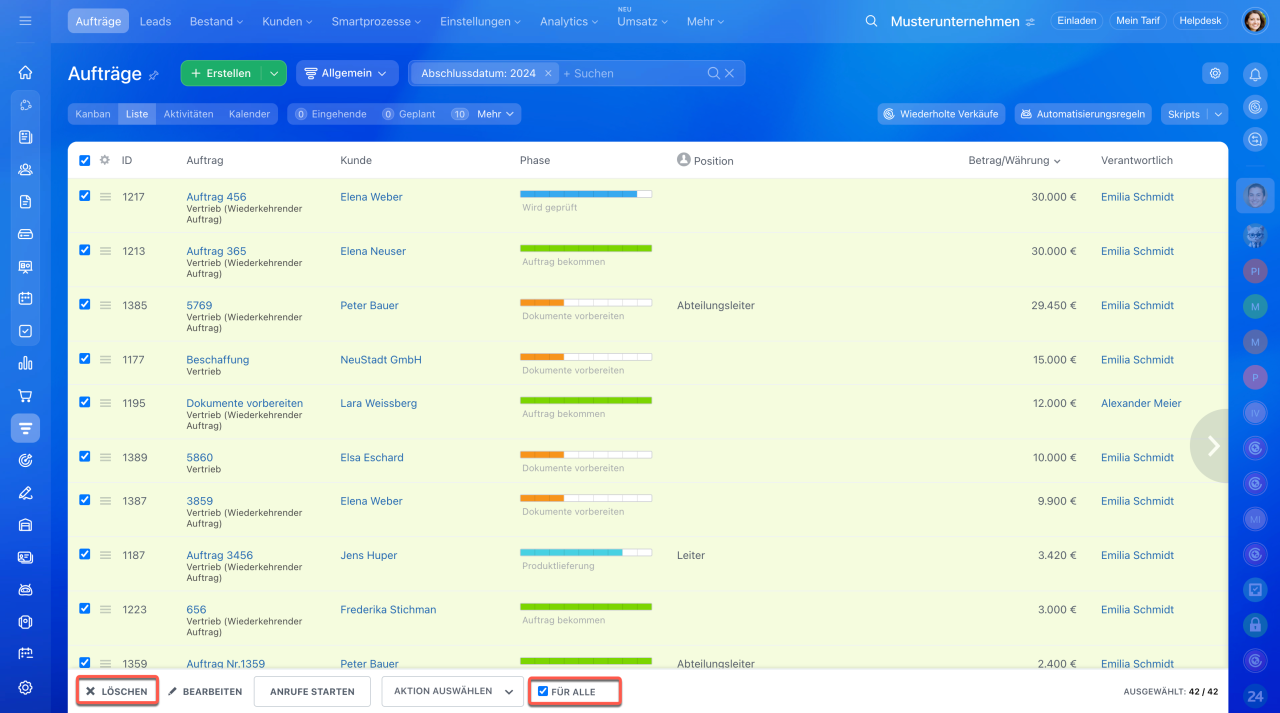Open the Skripts dropdown arrow
Viewport: 1280px width, 713px height.
click(x=1217, y=114)
